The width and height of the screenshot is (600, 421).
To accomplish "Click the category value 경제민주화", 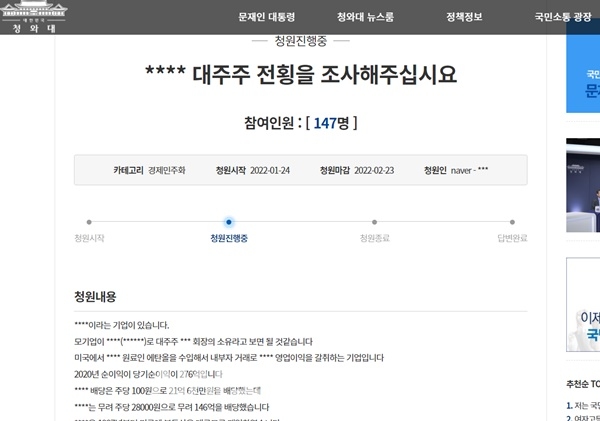I will tap(167, 170).
